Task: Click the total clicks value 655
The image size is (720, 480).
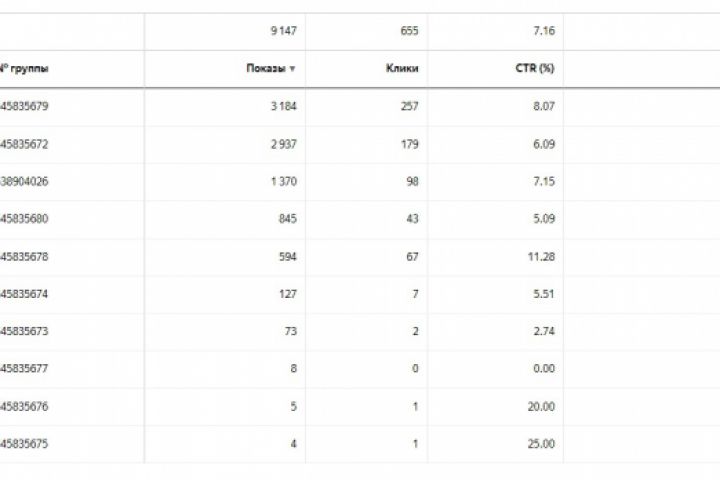Action: coord(408,31)
